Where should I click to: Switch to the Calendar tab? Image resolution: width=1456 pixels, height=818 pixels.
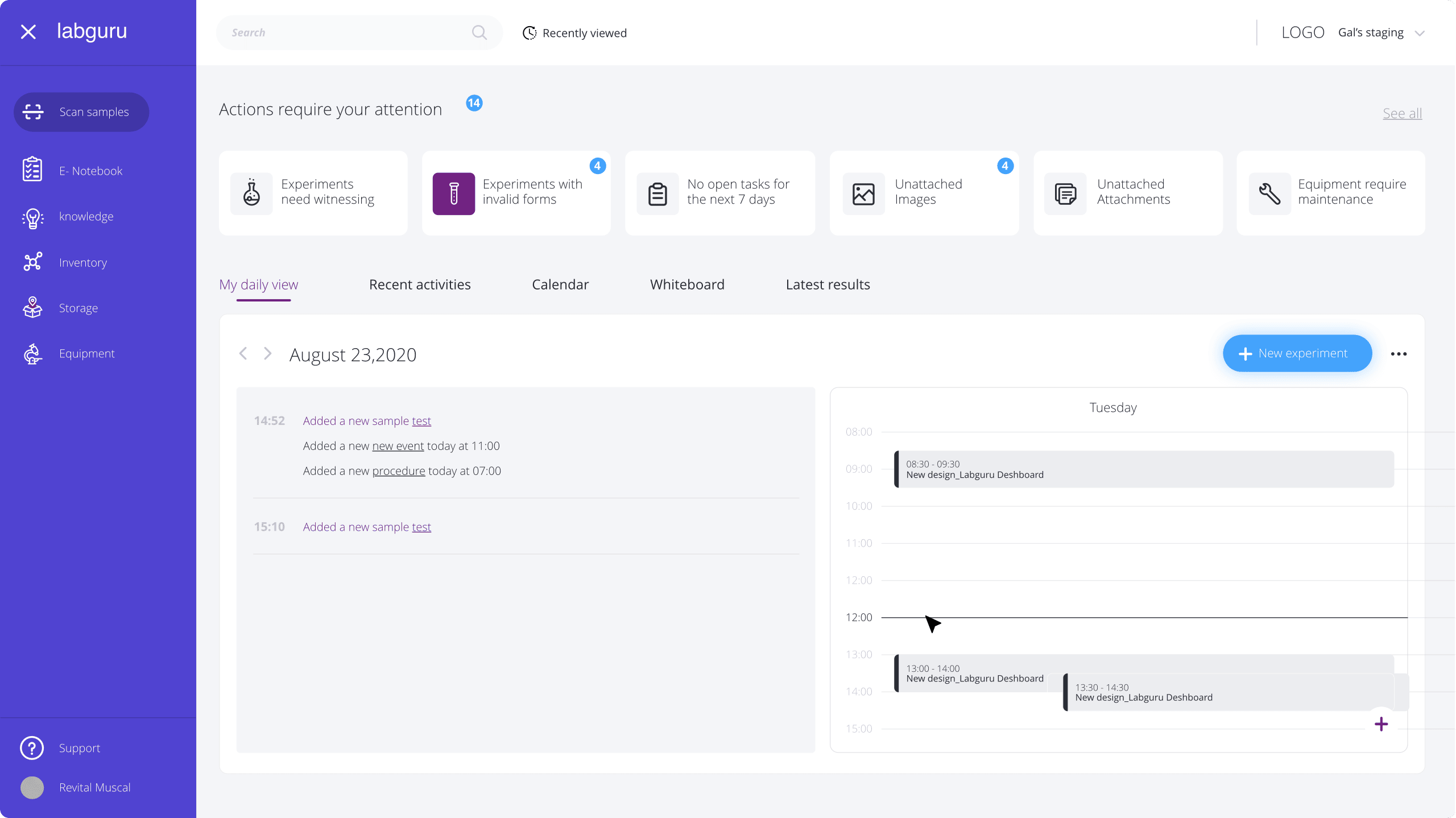[x=560, y=284]
